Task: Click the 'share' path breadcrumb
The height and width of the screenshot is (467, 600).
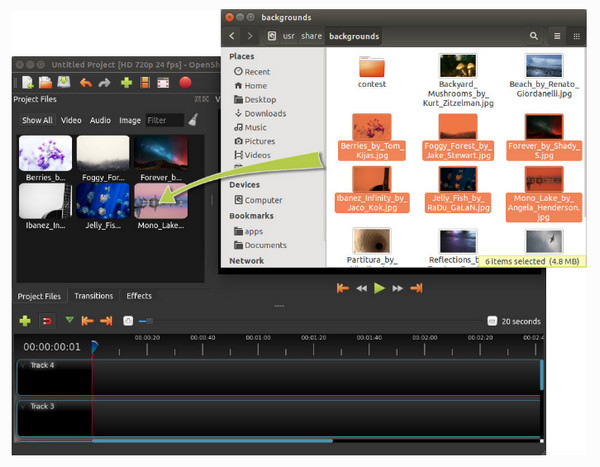Action: click(x=311, y=36)
